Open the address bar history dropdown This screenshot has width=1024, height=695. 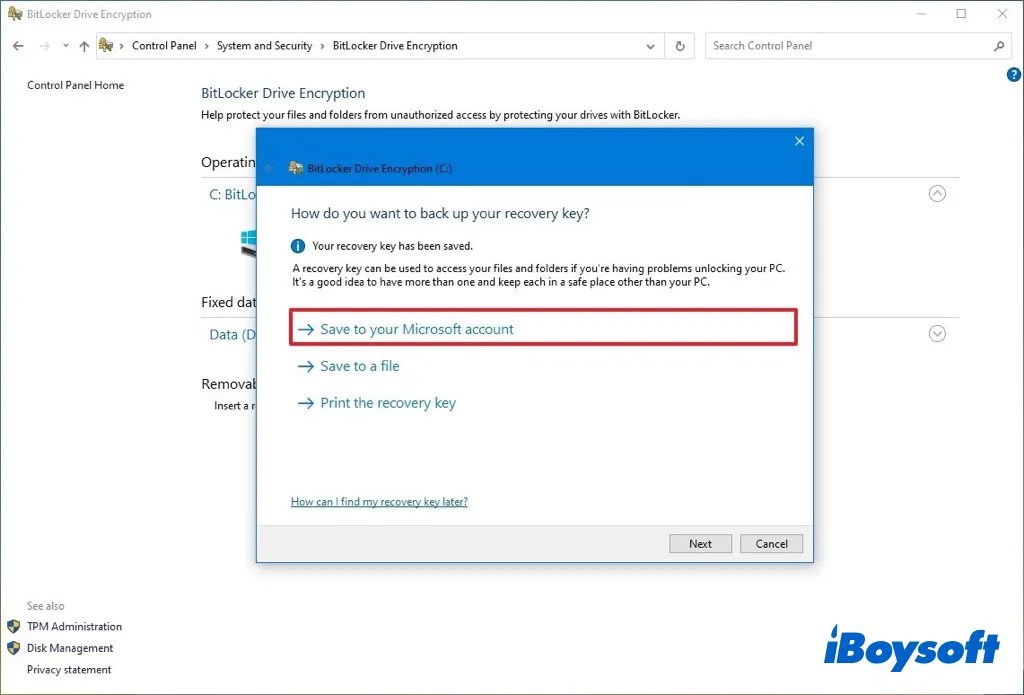coord(650,46)
